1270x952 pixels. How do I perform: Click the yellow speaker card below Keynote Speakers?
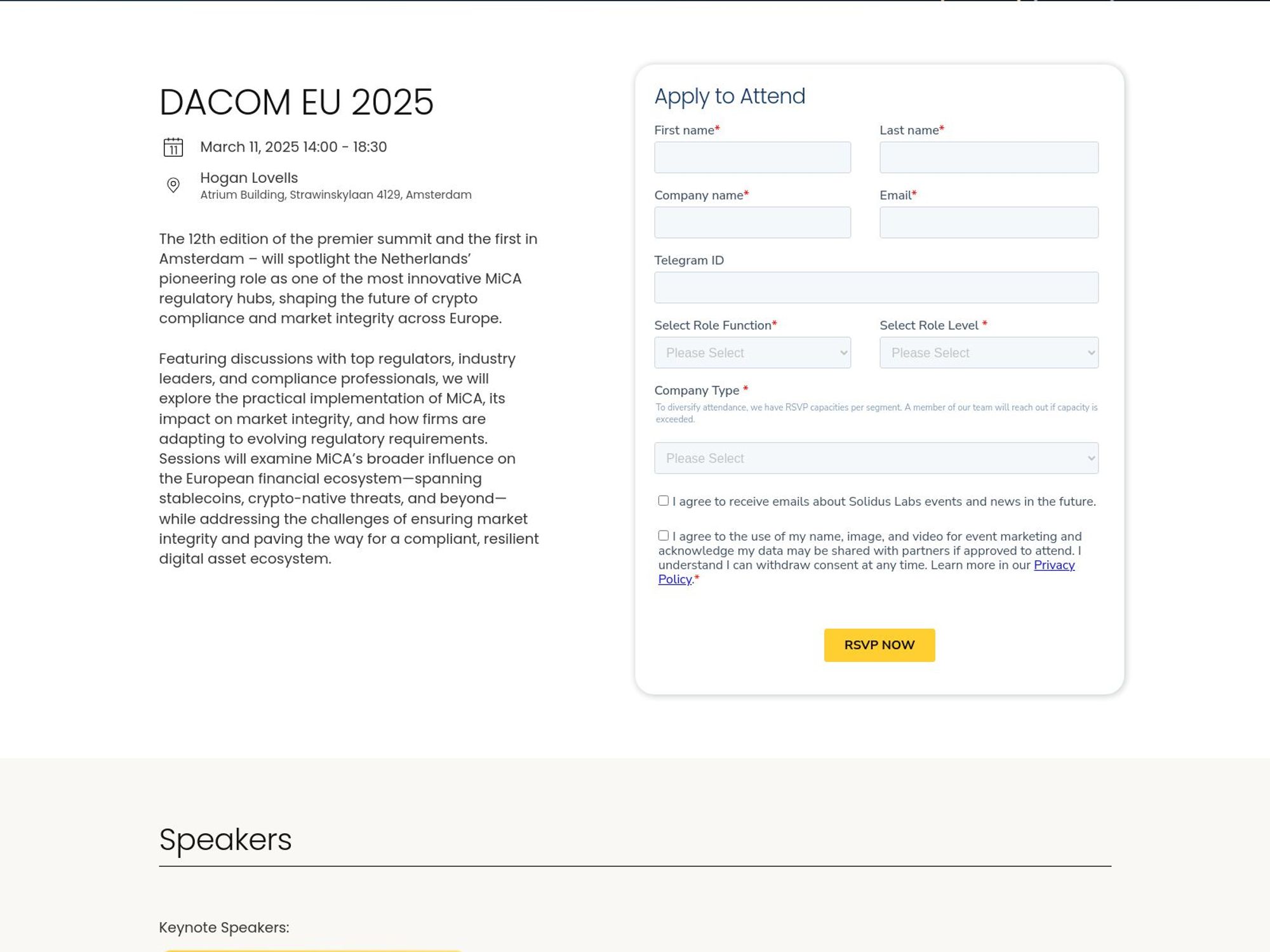314,949
